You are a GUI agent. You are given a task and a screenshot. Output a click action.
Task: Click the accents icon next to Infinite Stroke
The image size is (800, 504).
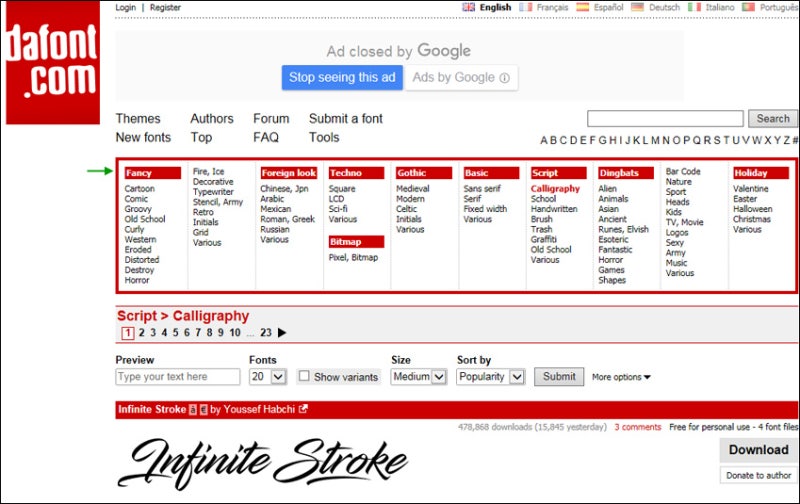coord(193,410)
